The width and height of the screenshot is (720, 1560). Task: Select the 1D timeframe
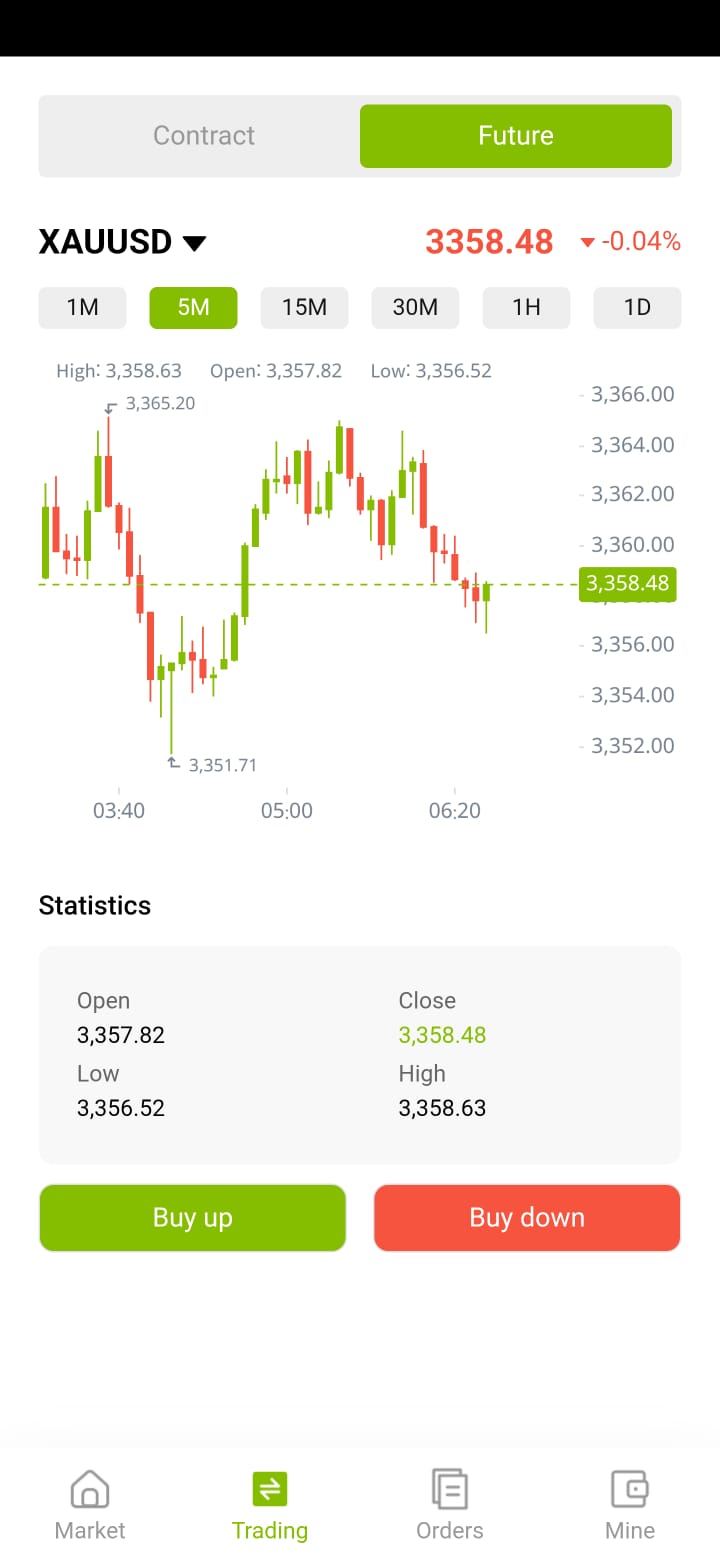pos(637,308)
